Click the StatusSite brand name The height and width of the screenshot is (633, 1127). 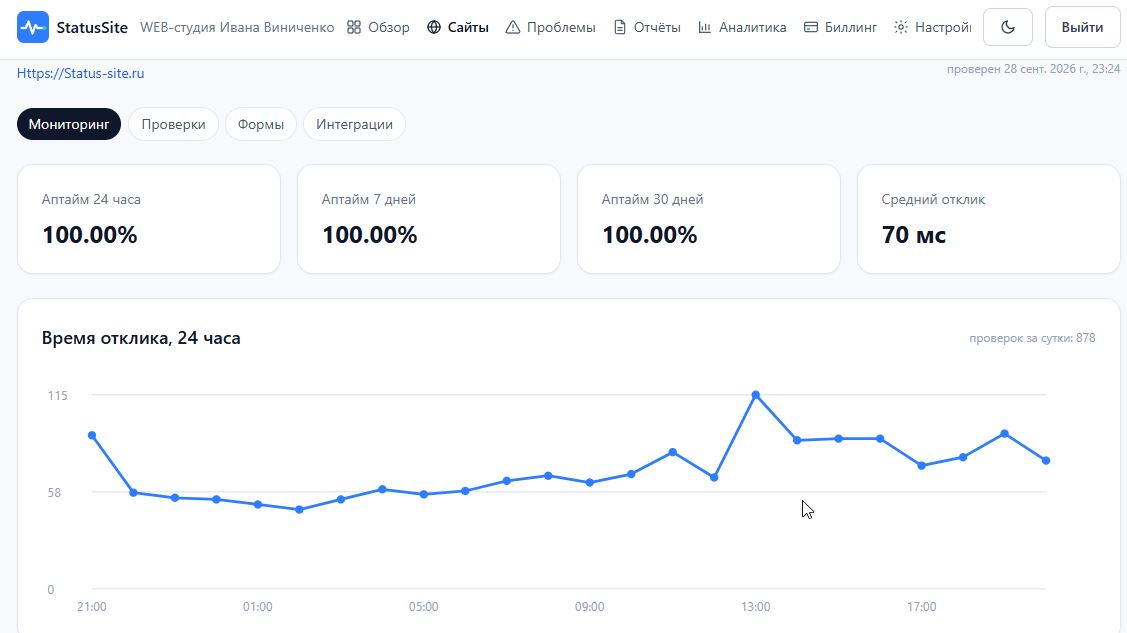click(92, 27)
